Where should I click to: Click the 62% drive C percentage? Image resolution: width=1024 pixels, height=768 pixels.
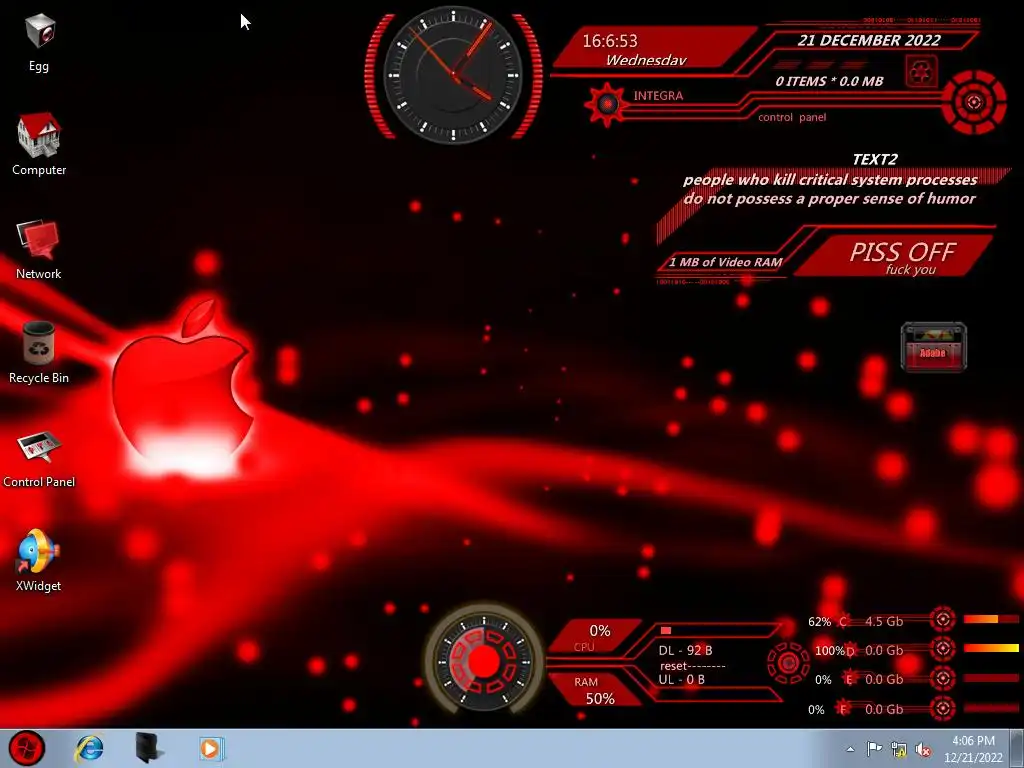tap(820, 622)
